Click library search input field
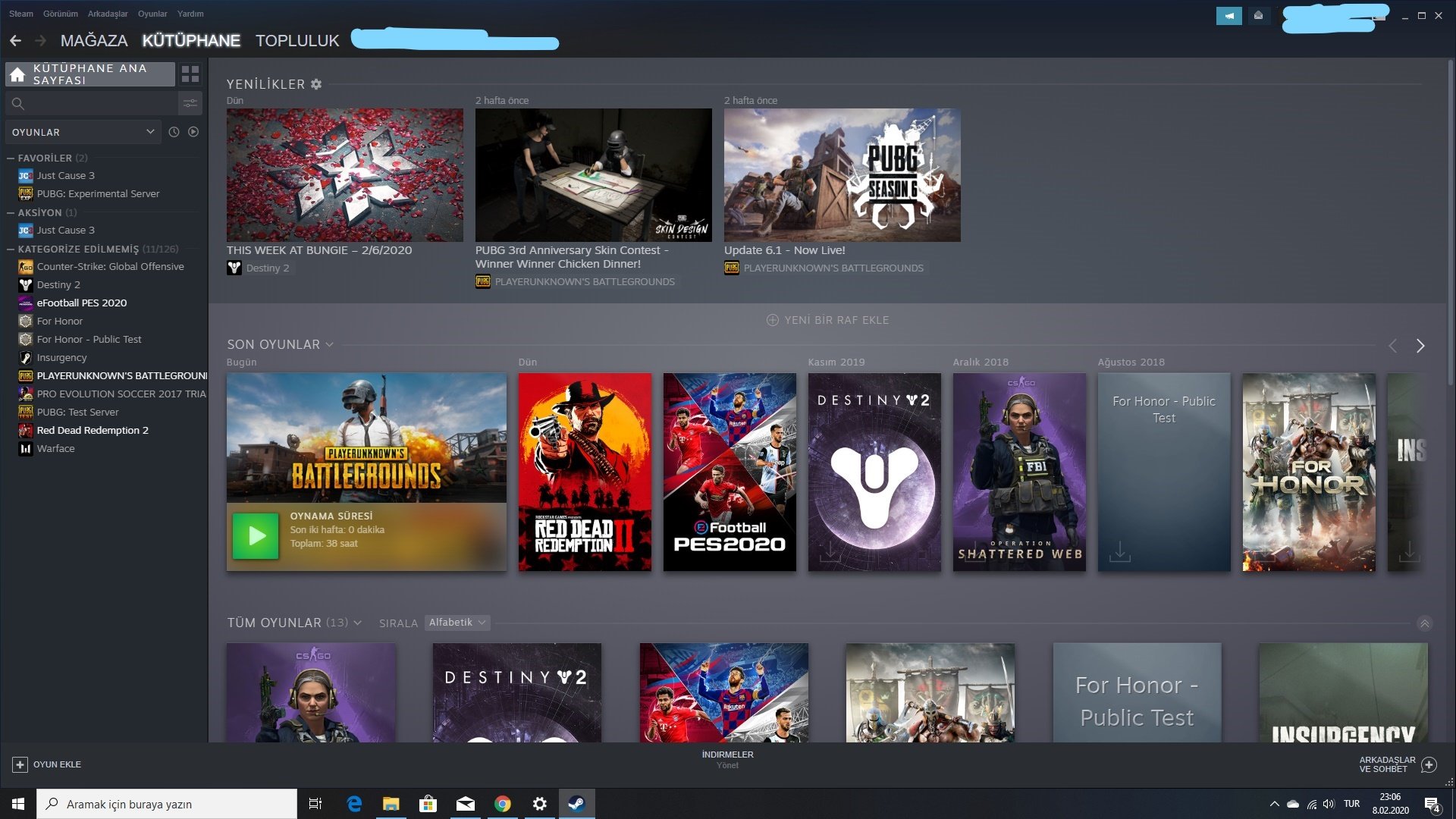The height and width of the screenshot is (819, 1456). 91,103
